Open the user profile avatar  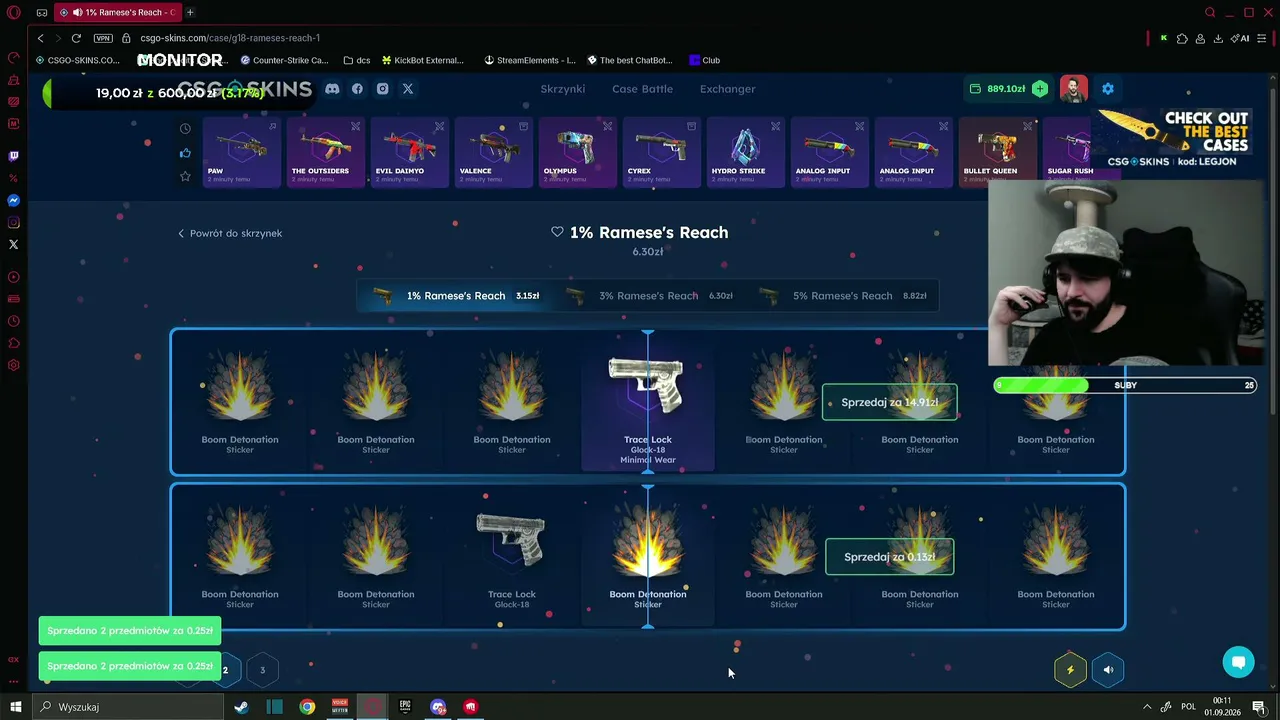[x=1074, y=89]
